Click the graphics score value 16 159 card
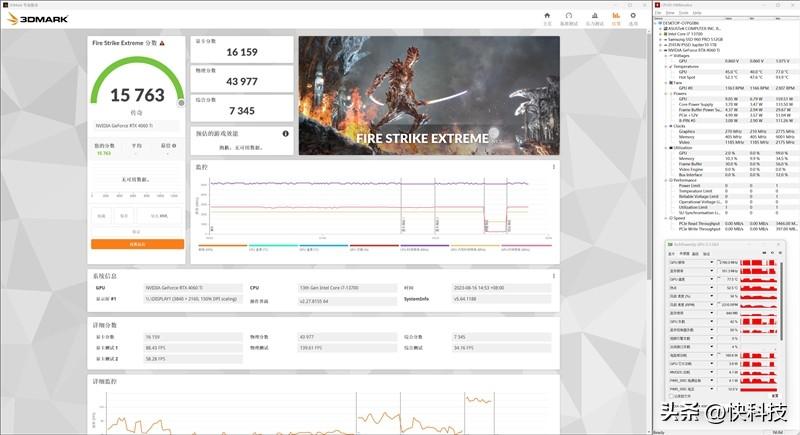This screenshot has height=435, width=800. (242, 49)
